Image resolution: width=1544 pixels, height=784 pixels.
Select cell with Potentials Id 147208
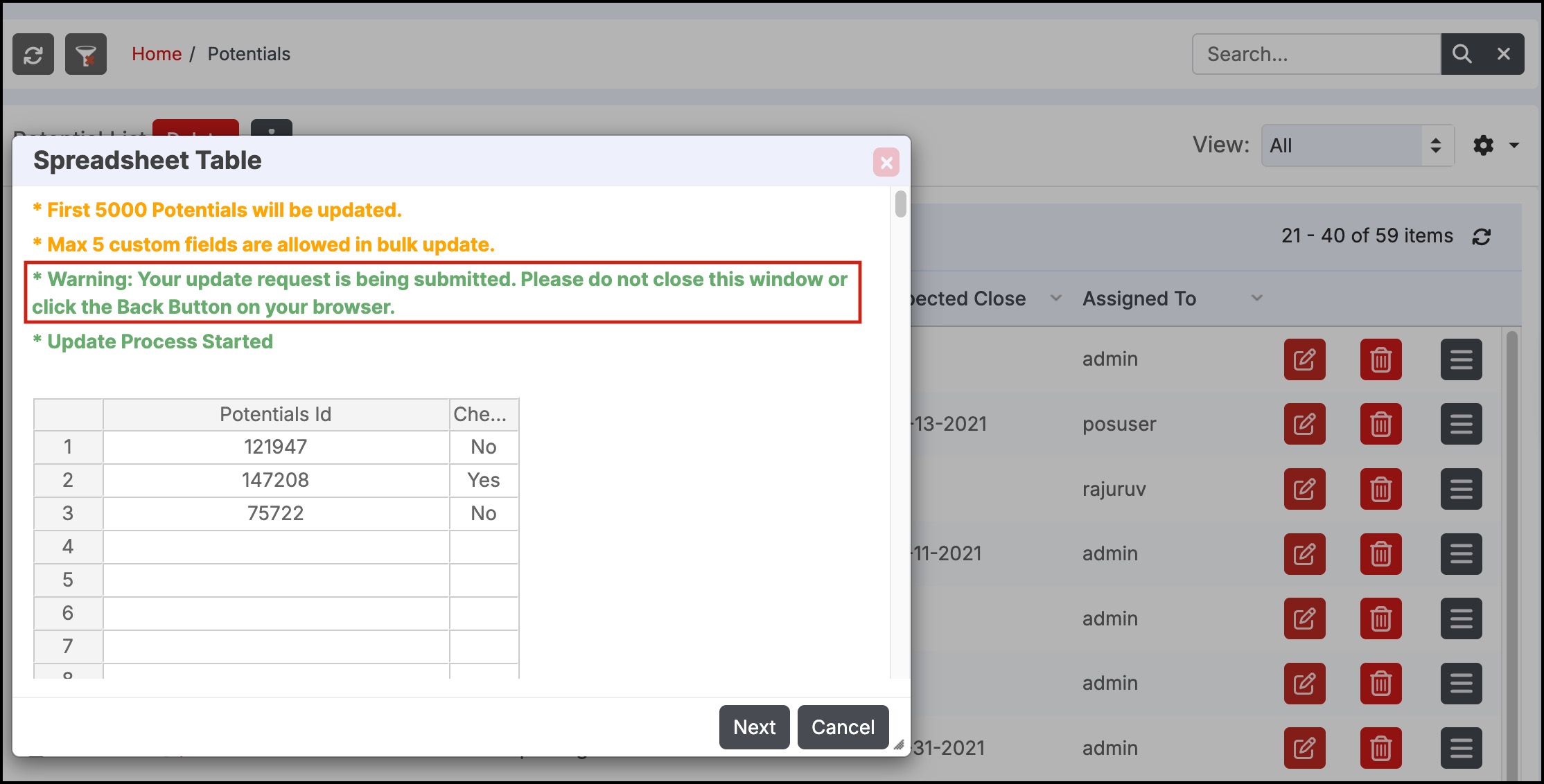pos(276,480)
